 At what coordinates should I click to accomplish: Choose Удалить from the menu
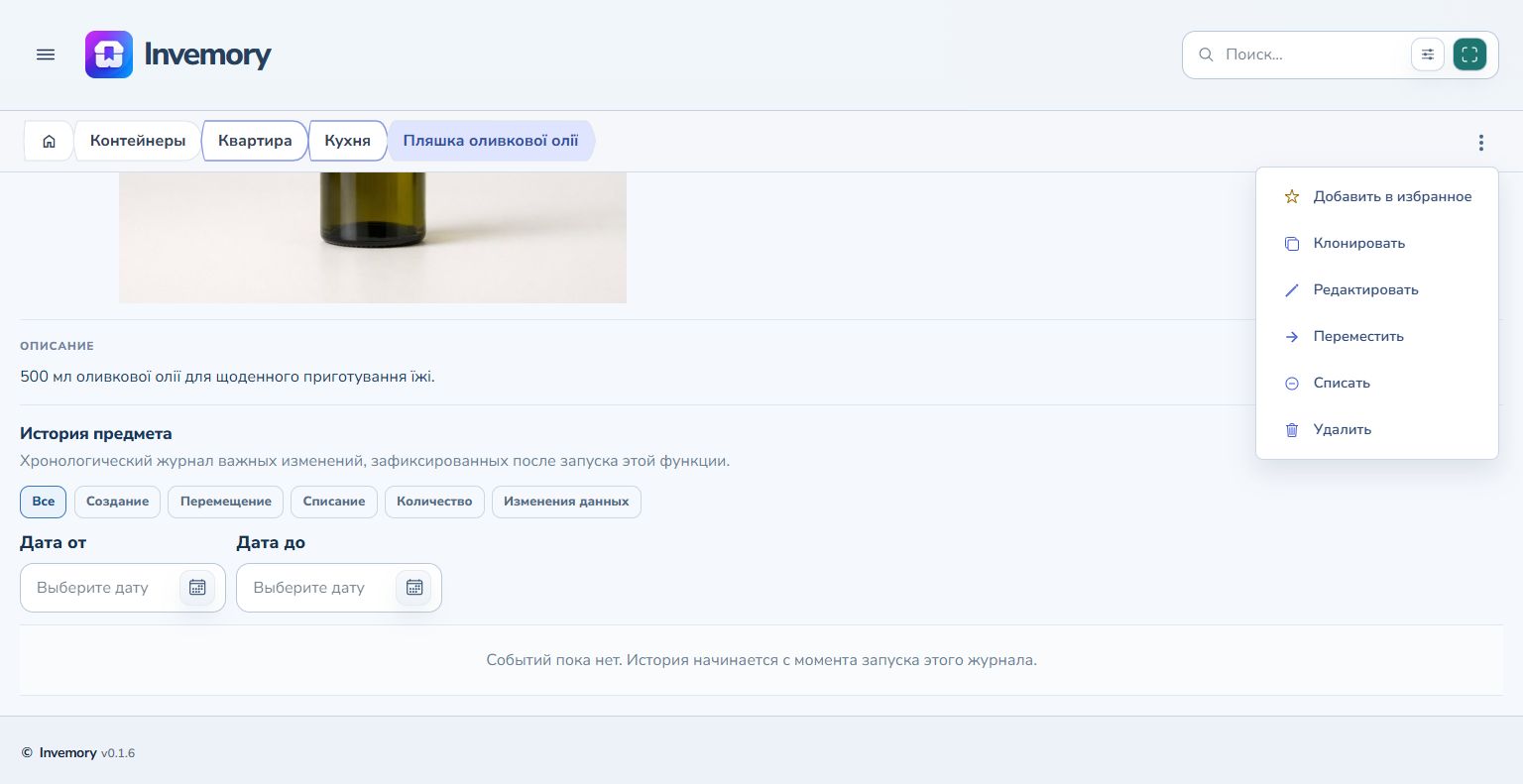[x=1377, y=430]
